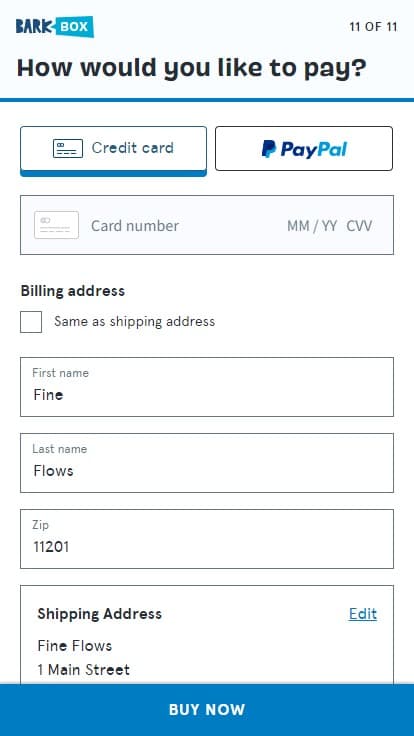The image size is (414, 736).
Task: Click the Shipping Address heading
Action: click(100, 614)
